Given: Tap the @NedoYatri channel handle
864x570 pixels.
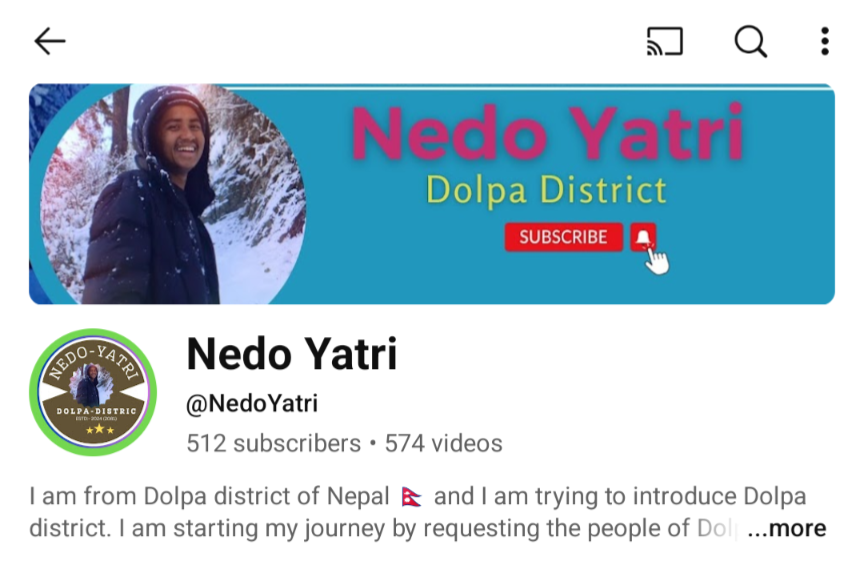Looking at the screenshot, I should click(x=252, y=404).
